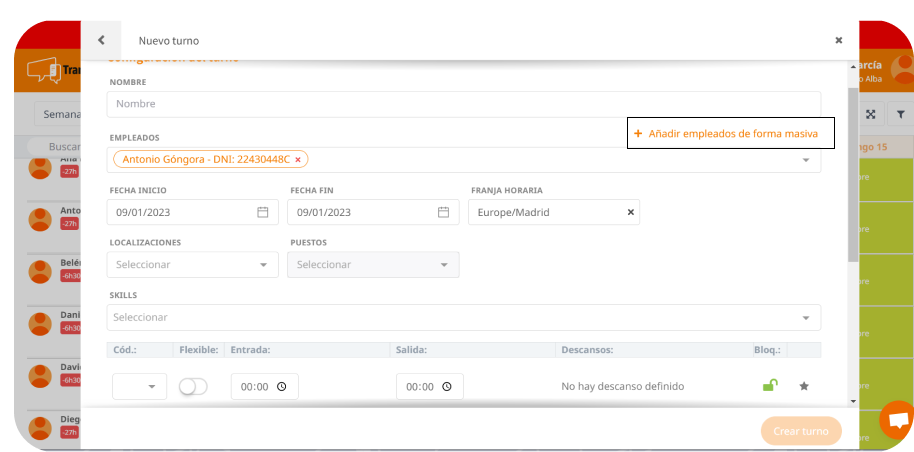Click the green unlocked padlock icon

click(769, 386)
